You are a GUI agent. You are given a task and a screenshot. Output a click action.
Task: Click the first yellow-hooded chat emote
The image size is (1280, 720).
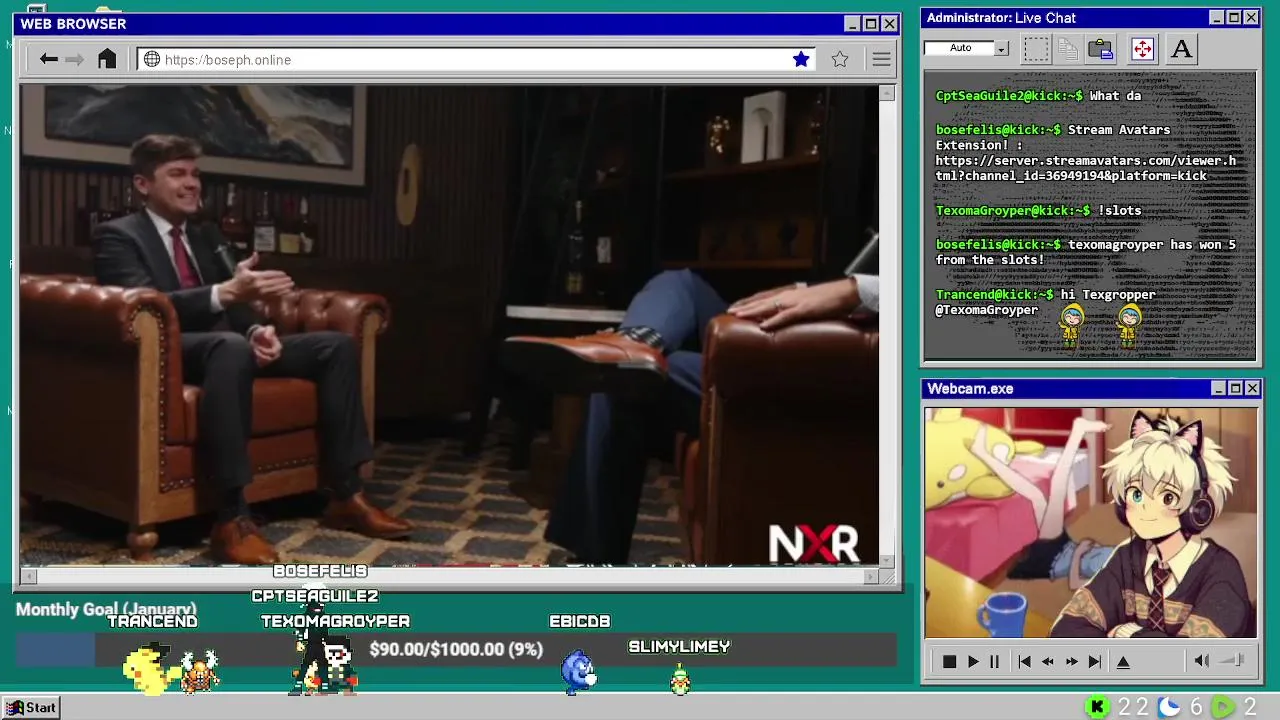1072,326
